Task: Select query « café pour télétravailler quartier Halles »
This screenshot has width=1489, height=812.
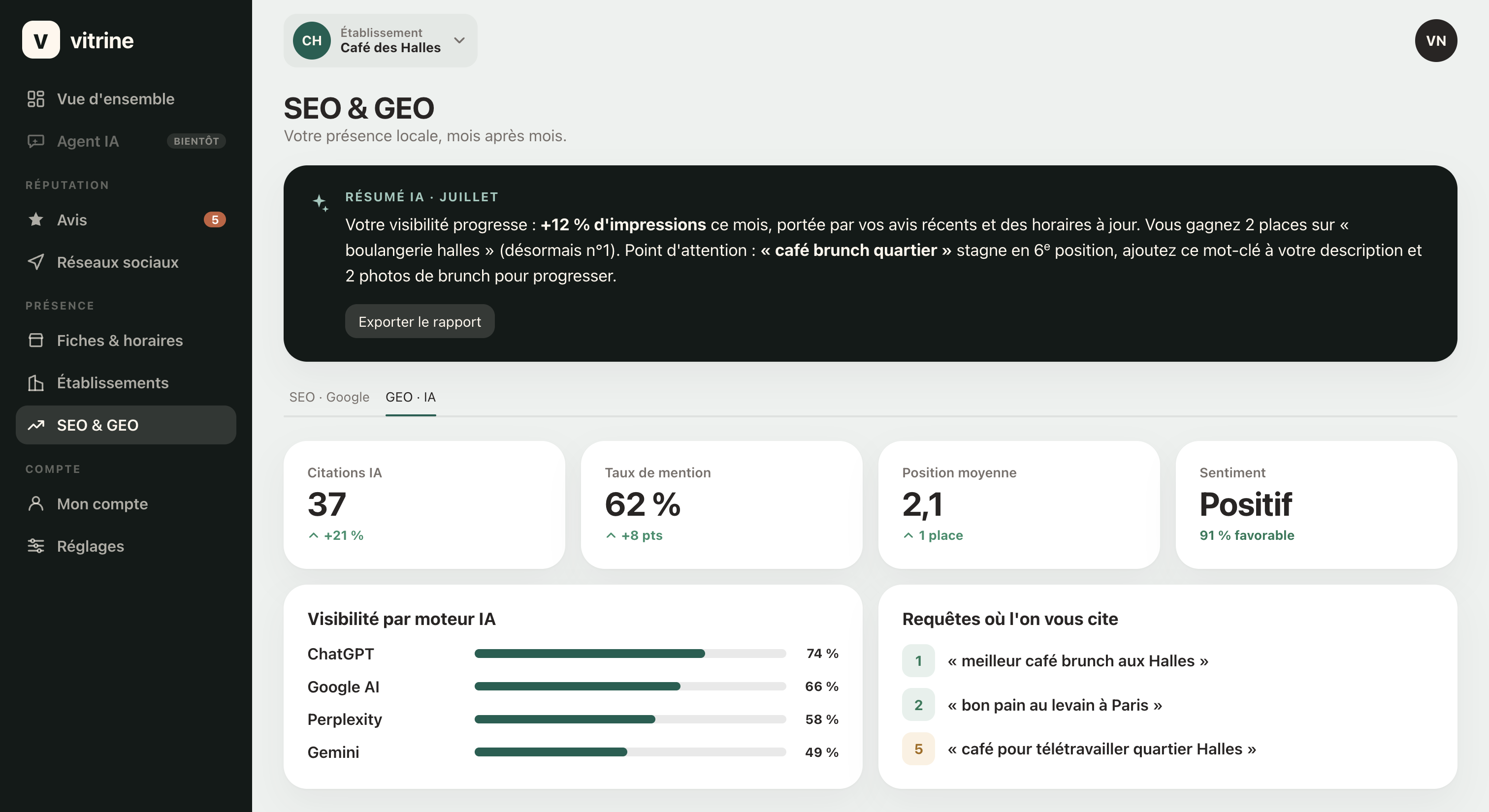Action: [x=1101, y=749]
